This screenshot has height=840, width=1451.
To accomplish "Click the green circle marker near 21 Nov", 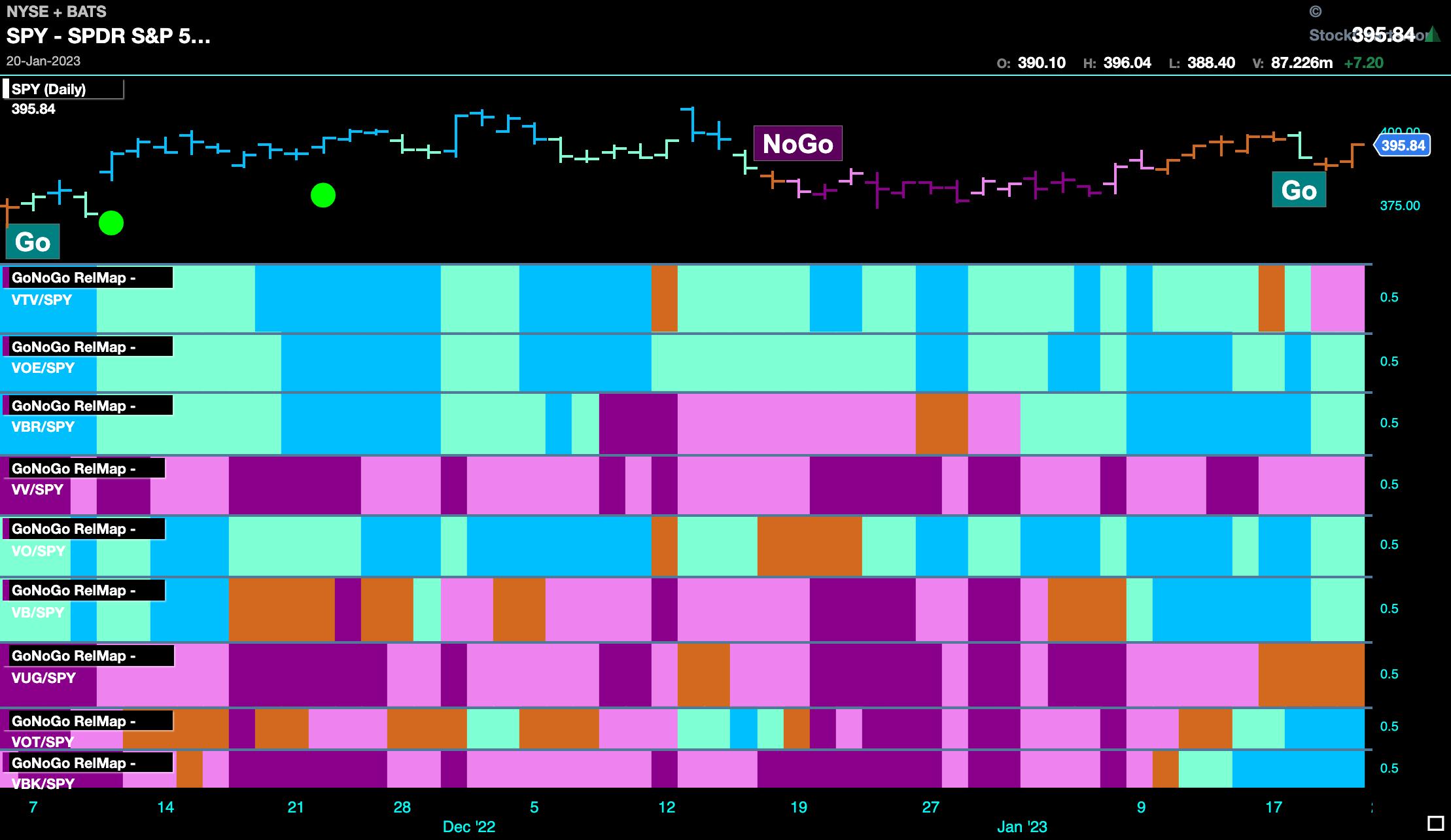I will 323,195.
